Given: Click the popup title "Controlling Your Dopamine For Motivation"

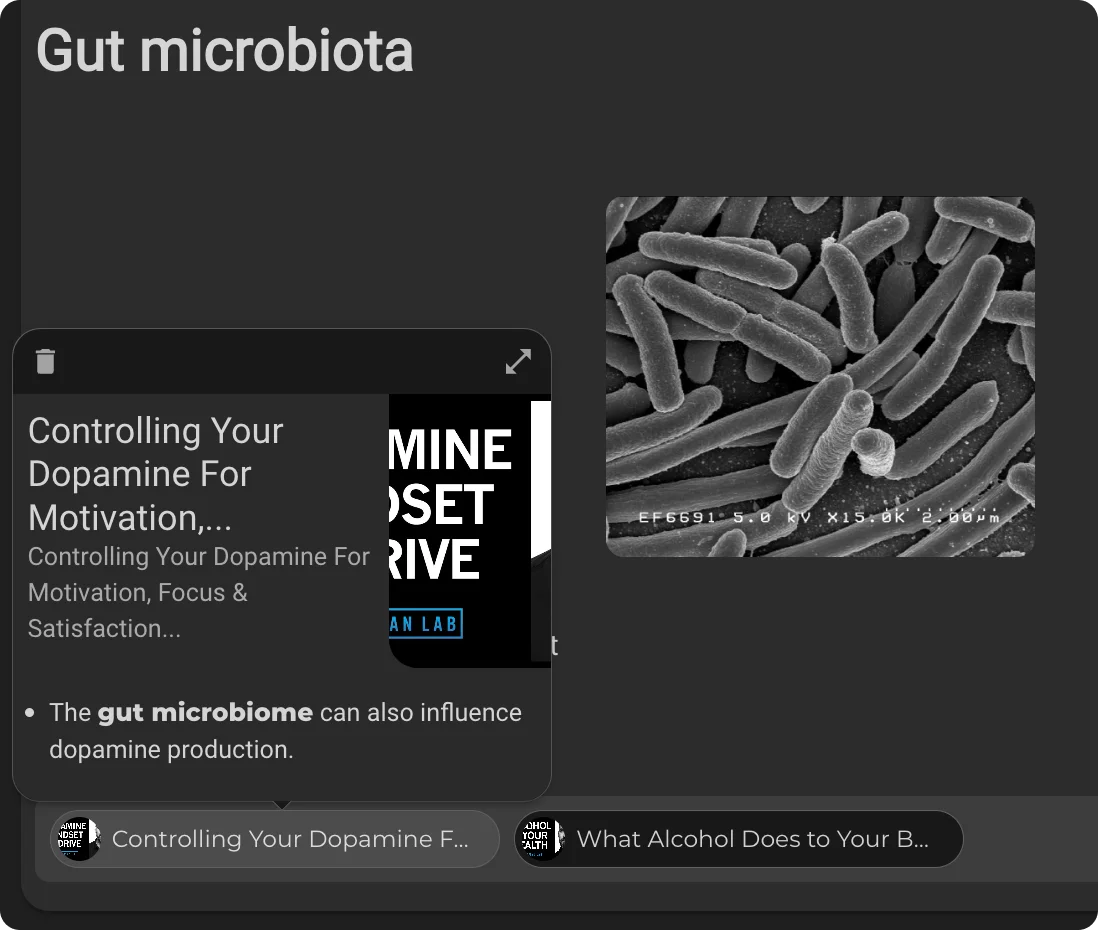Looking at the screenshot, I should 156,473.
